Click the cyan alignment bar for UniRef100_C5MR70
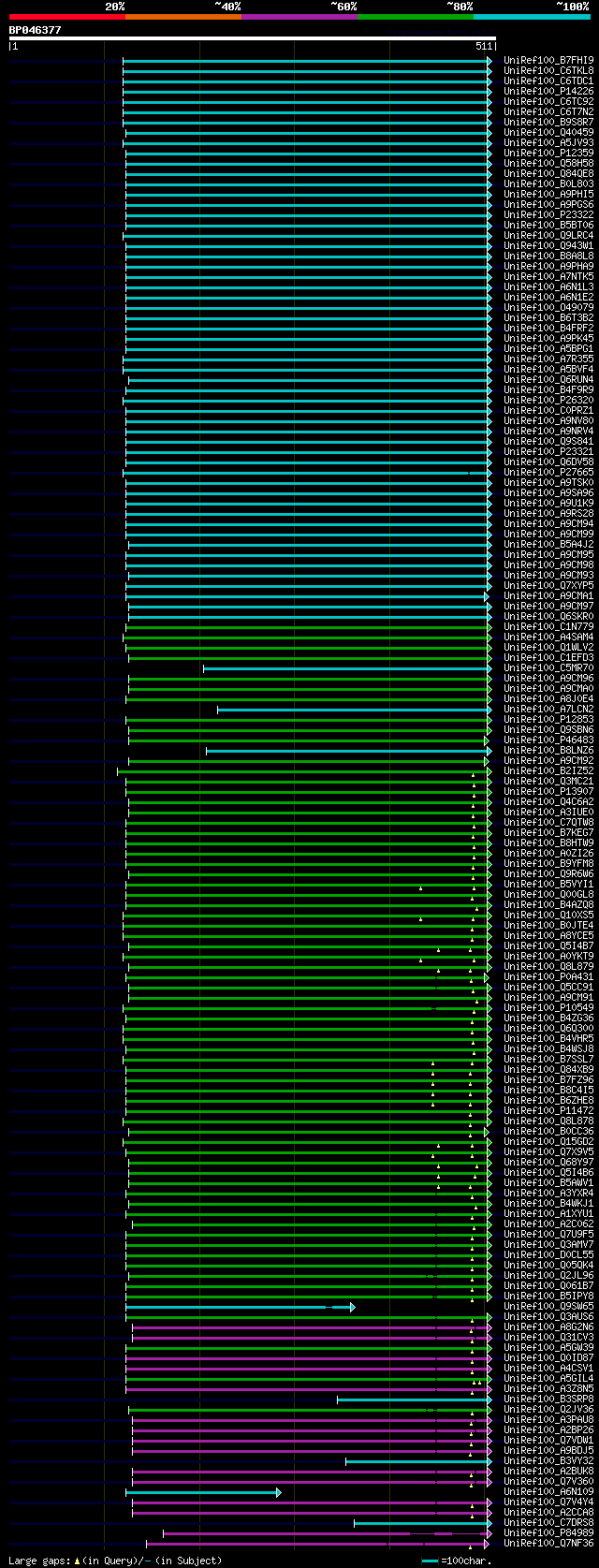The image size is (599, 1568). click(x=347, y=667)
